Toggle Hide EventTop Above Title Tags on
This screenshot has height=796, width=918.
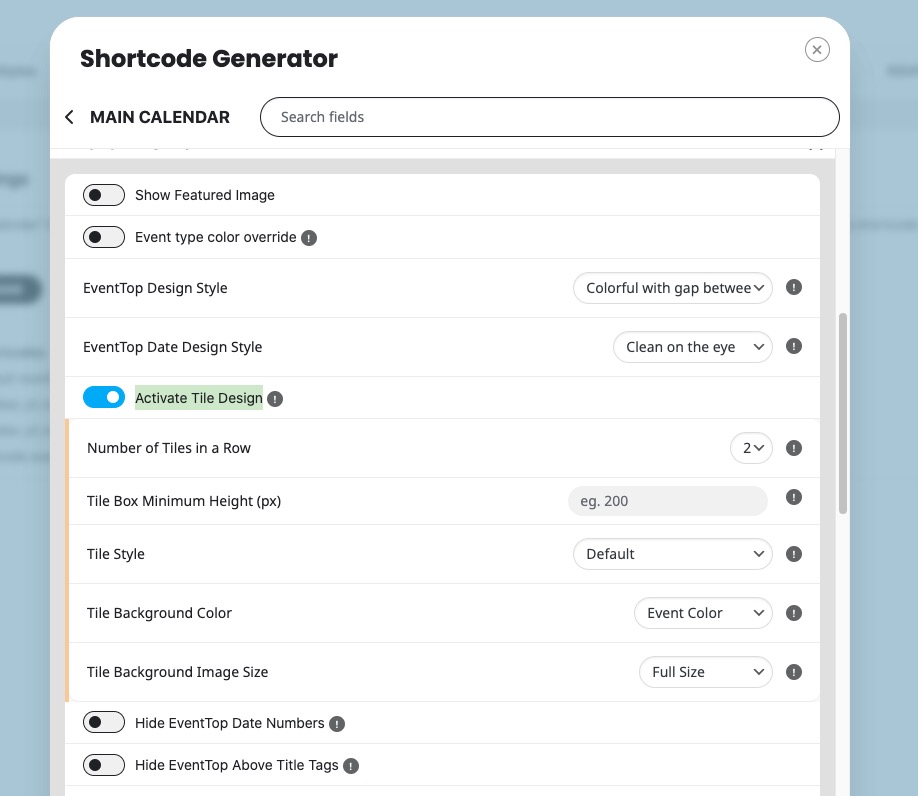coord(104,765)
